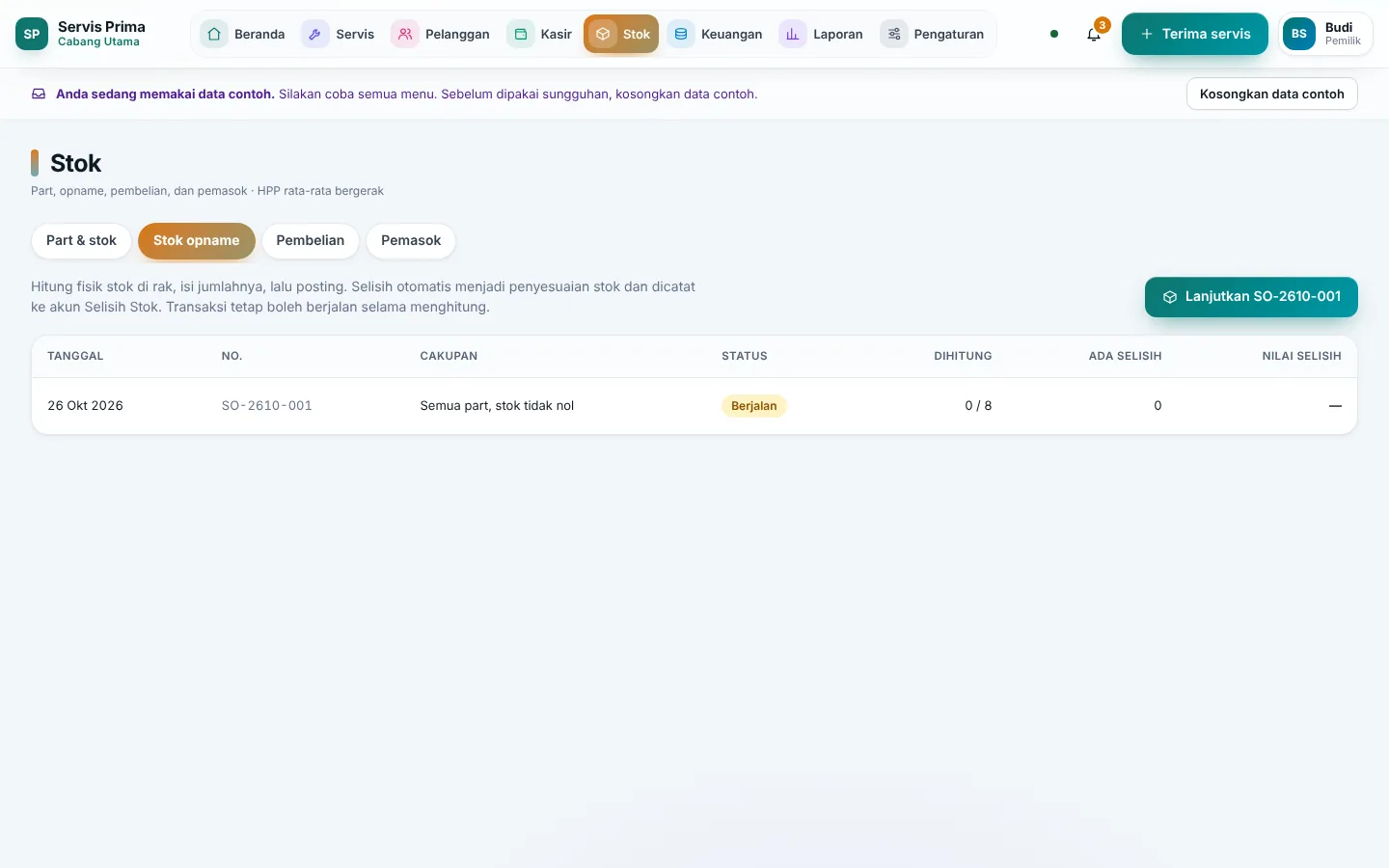
Task: Switch to Part & stok tab
Action: point(81,240)
